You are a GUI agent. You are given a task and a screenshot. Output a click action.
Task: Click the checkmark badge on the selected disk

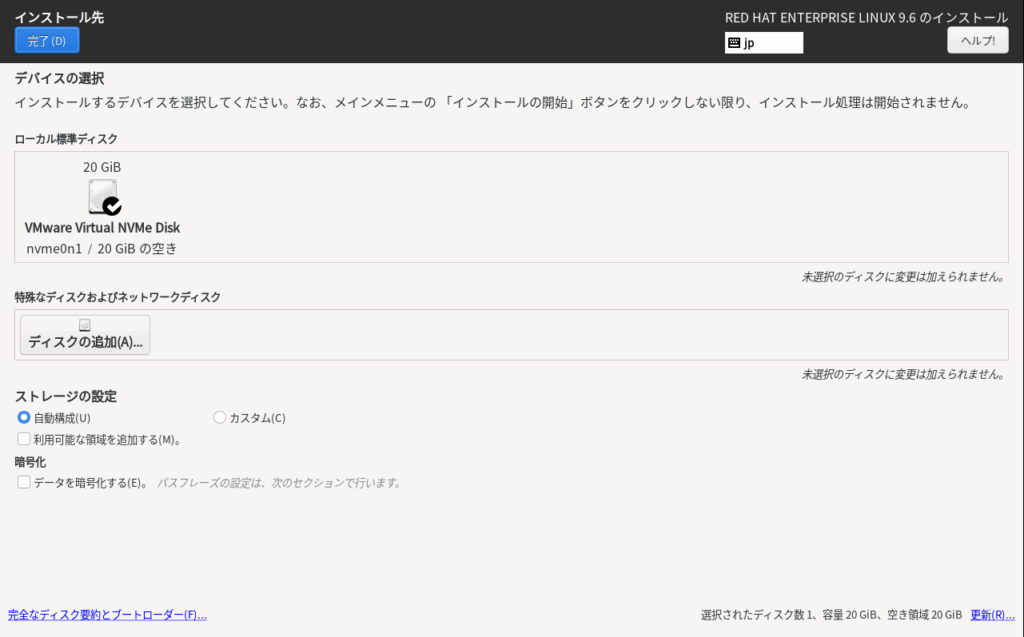(112, 206)
